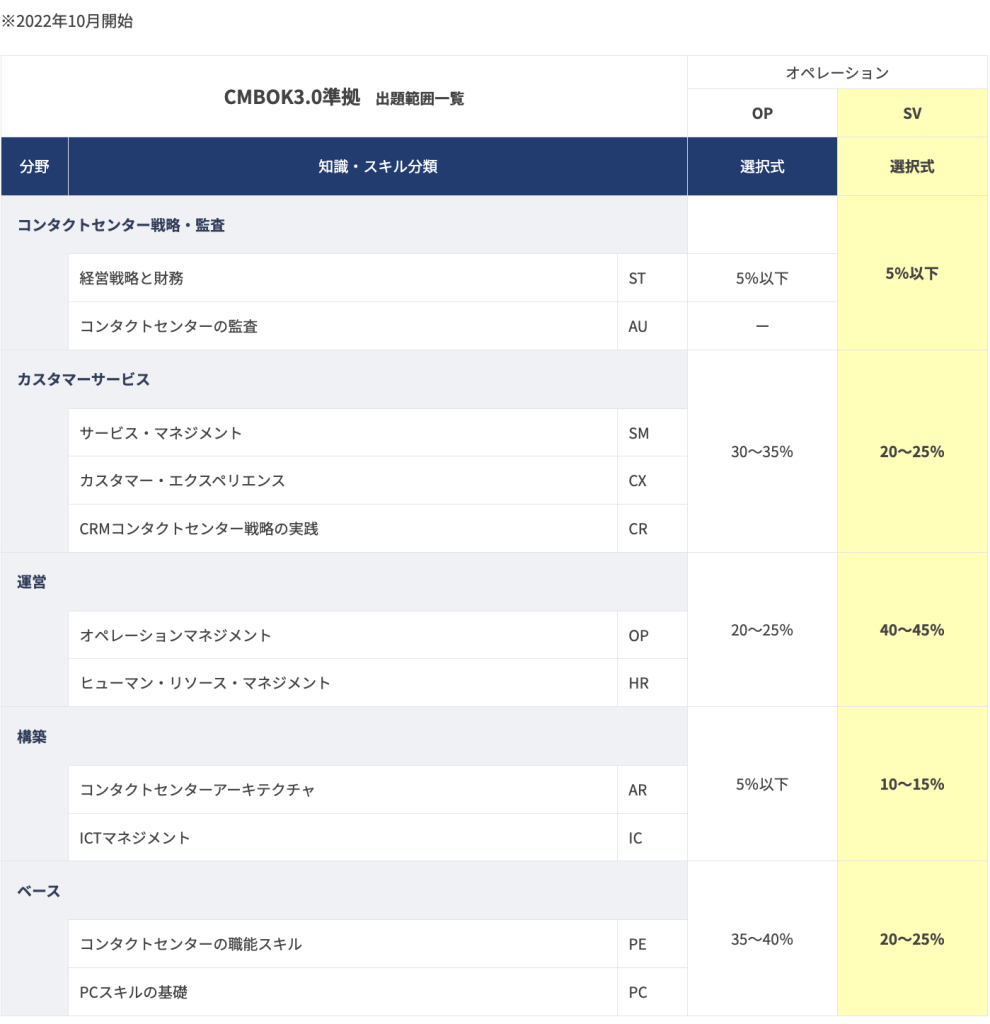Image resolution: width=990 pixels, height=1024 pixels.
Task: Select CRMコンタクトセンター戦略の実践 row
Action: (199, 528)
